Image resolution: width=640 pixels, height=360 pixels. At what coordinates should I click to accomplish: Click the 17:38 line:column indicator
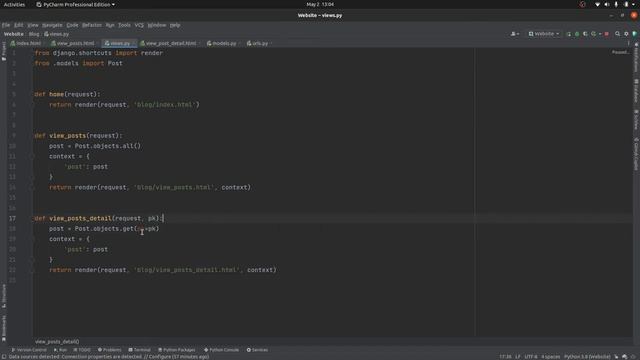pyautogui.click(x=505, y=357)
